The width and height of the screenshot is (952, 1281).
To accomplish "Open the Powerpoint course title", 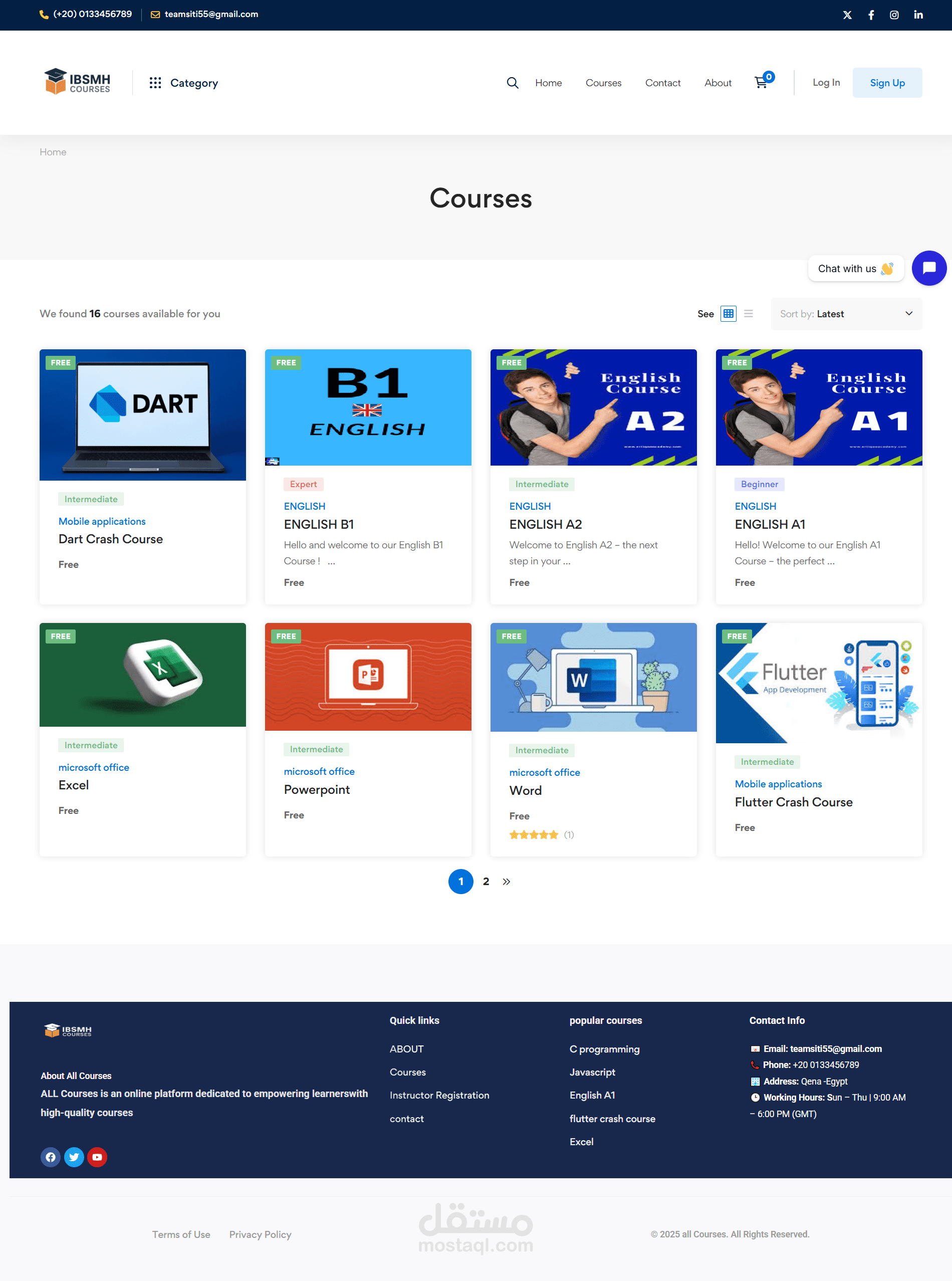I will [x=317, y=790].
